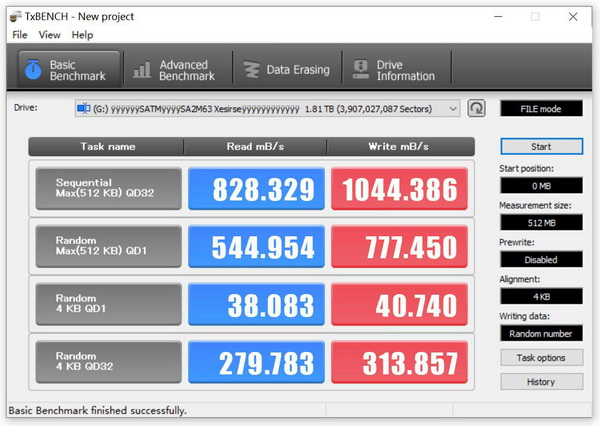This screenshot has width=600, height=426.
Task: Click the 828.329 sequential read result
Action: point(256,188)
